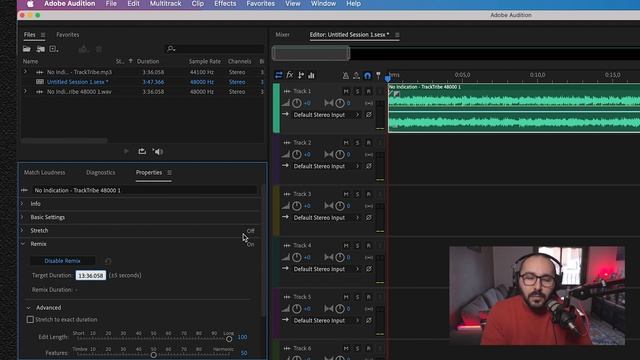640x360 pixels.
Task: Click Track 1 volume knob
Action: pyautogui.click(x=297, y=103)
